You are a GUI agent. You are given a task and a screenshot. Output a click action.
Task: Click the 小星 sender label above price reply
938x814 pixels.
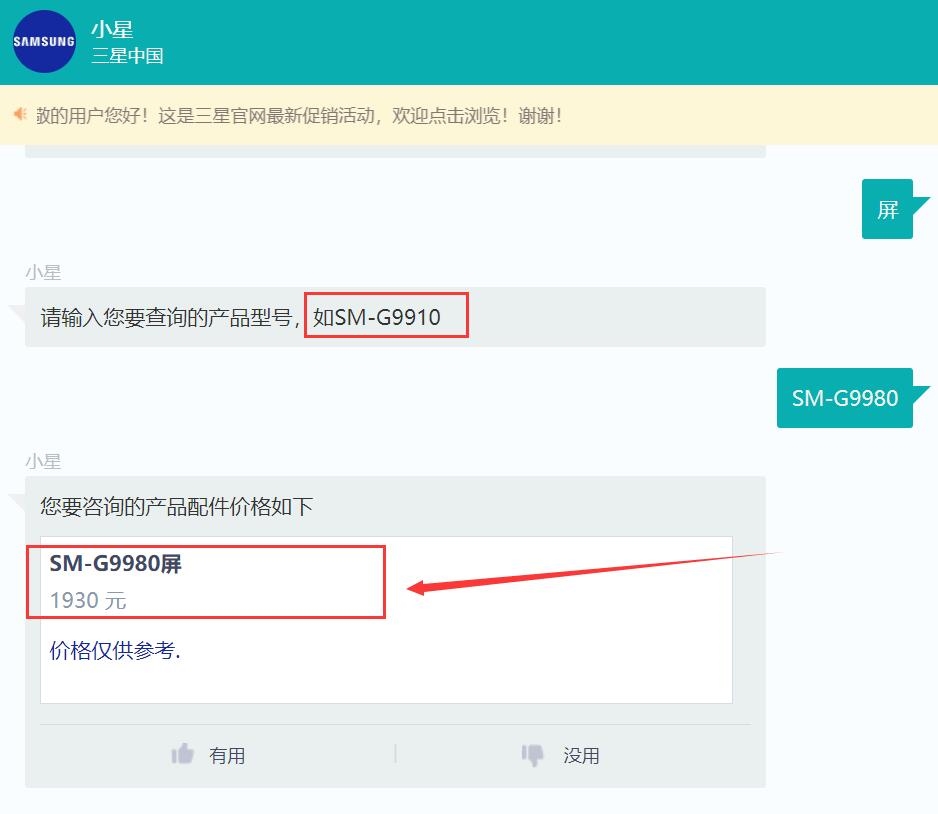[43, 461]
